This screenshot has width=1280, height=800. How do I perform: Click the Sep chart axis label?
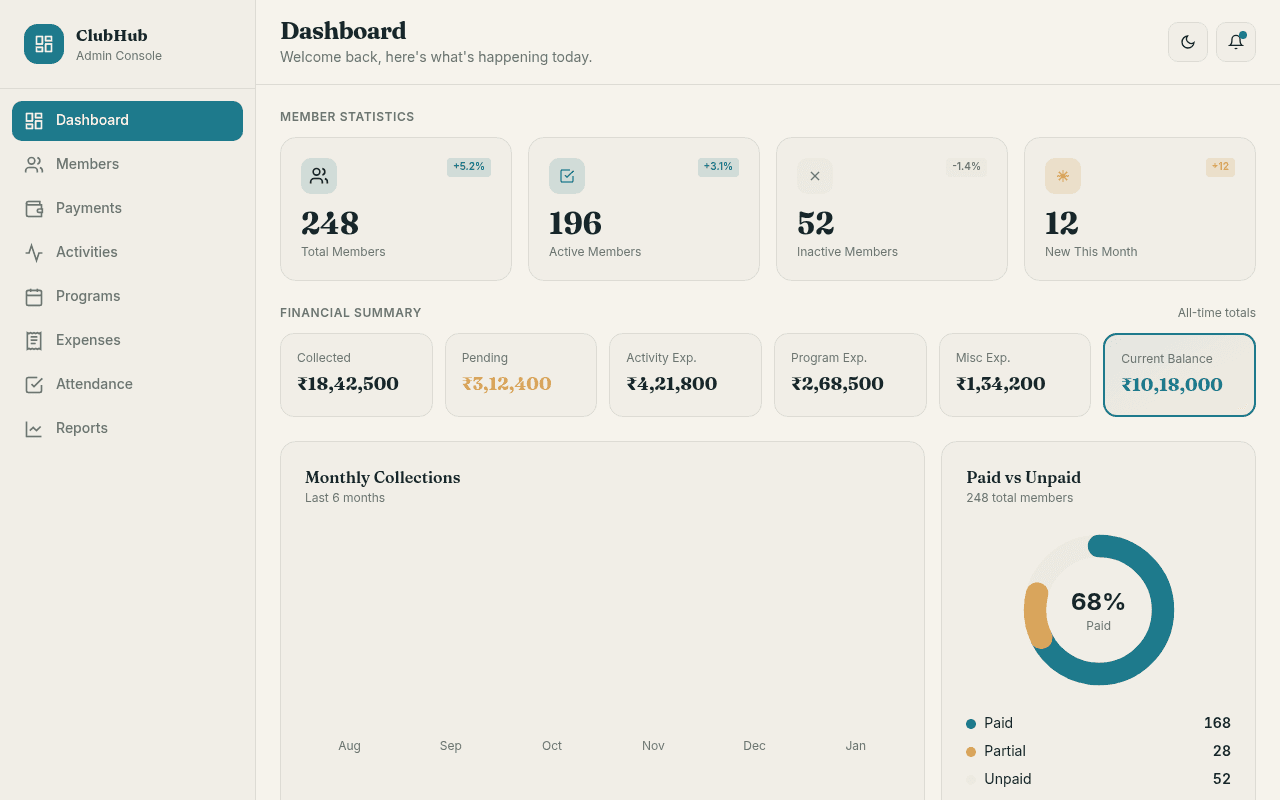point(451,746)
